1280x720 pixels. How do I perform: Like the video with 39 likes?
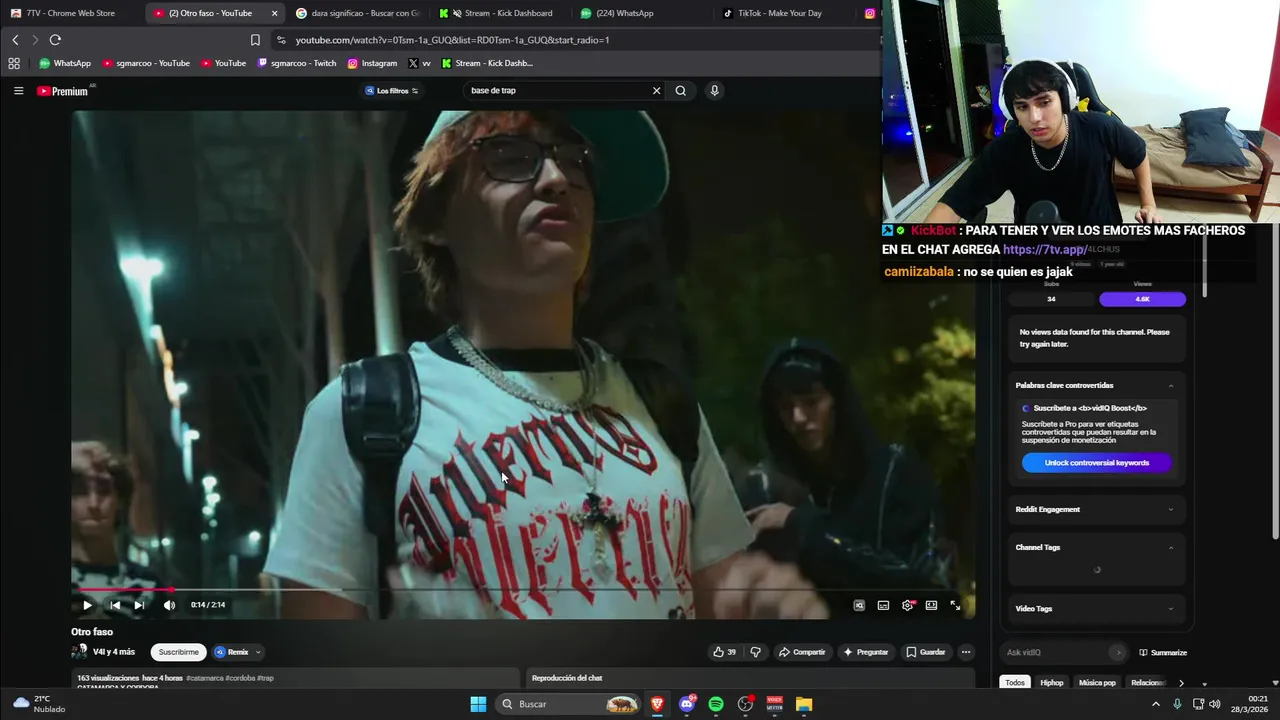(x=724, y=652)
